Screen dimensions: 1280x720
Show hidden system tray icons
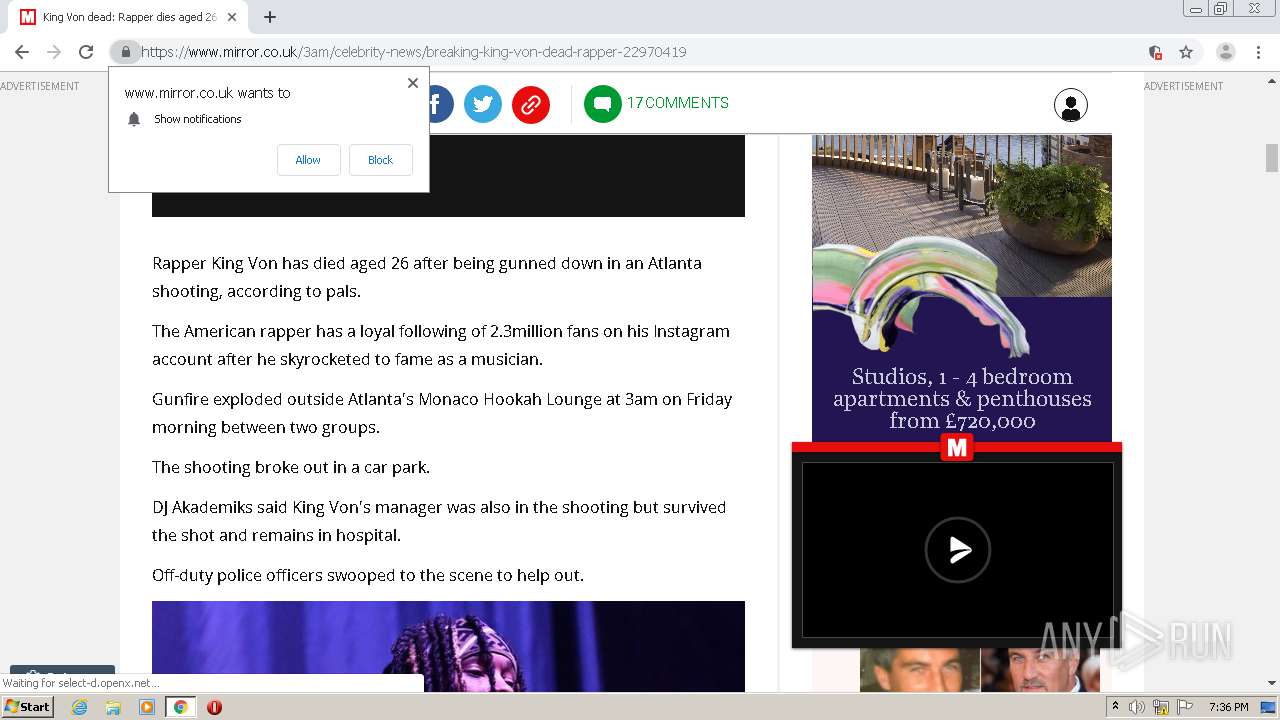[1116, 707]
